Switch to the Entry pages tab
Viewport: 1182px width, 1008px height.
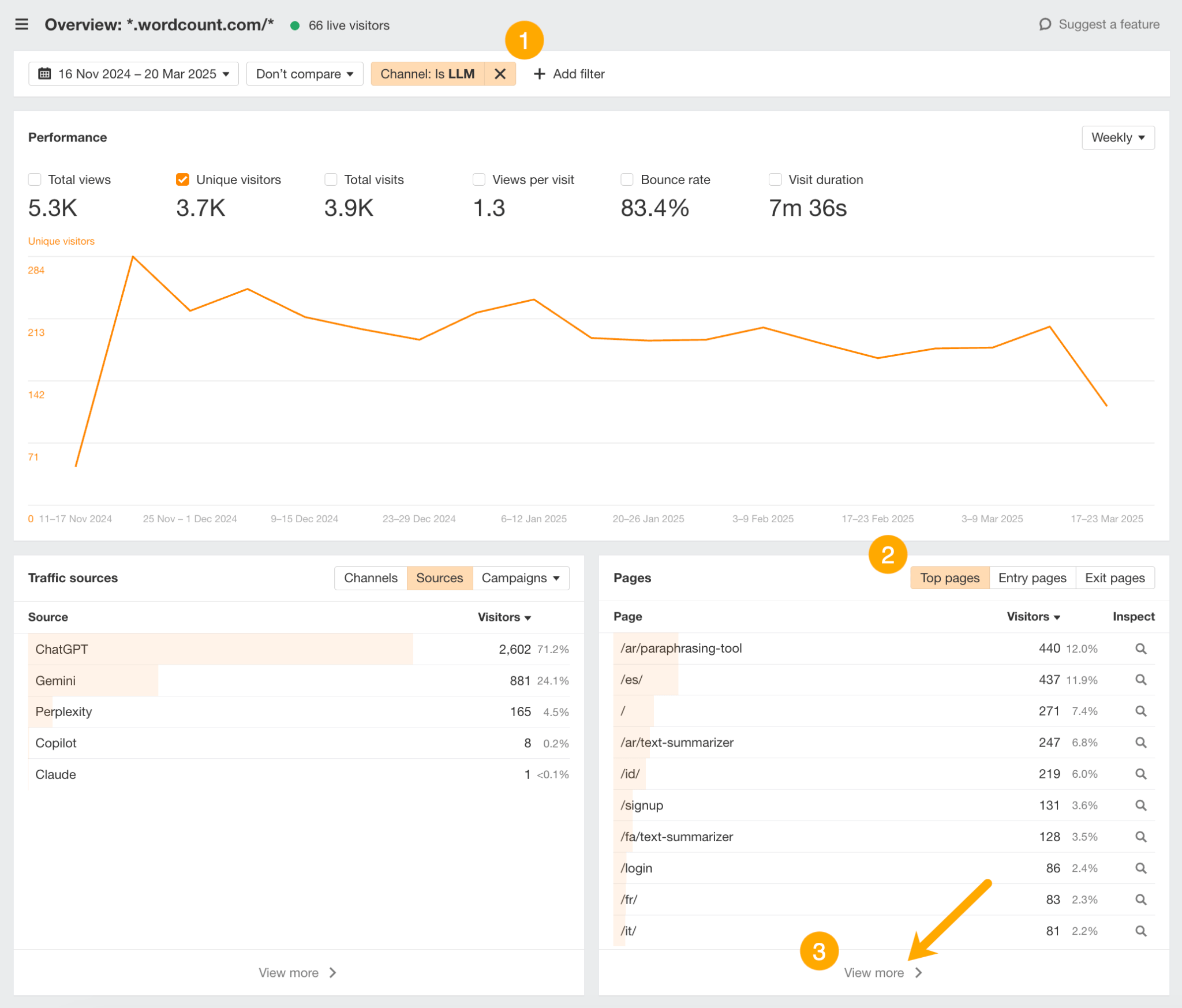(x=1032, y=578)
